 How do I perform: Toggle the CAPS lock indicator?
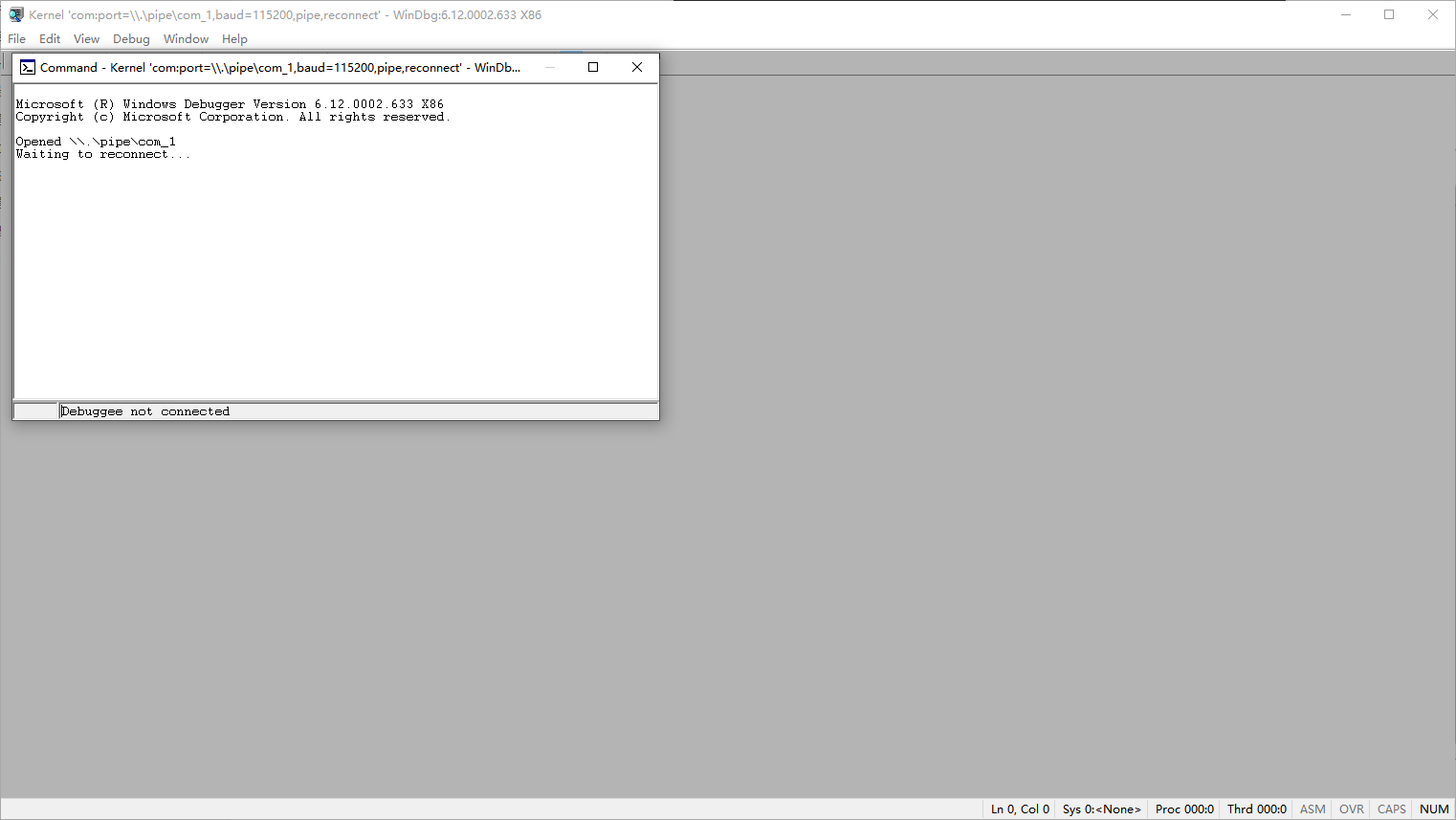click(1390, 809)
